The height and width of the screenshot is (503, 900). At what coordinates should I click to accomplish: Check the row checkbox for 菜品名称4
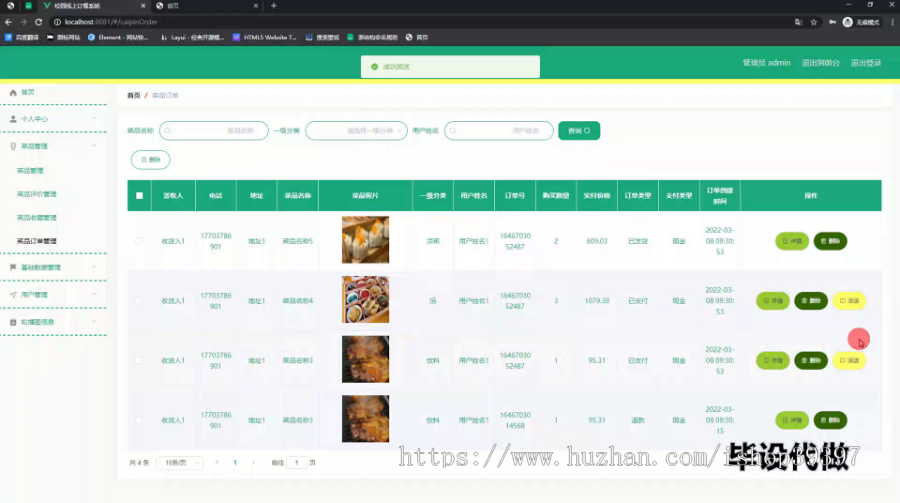138,301
